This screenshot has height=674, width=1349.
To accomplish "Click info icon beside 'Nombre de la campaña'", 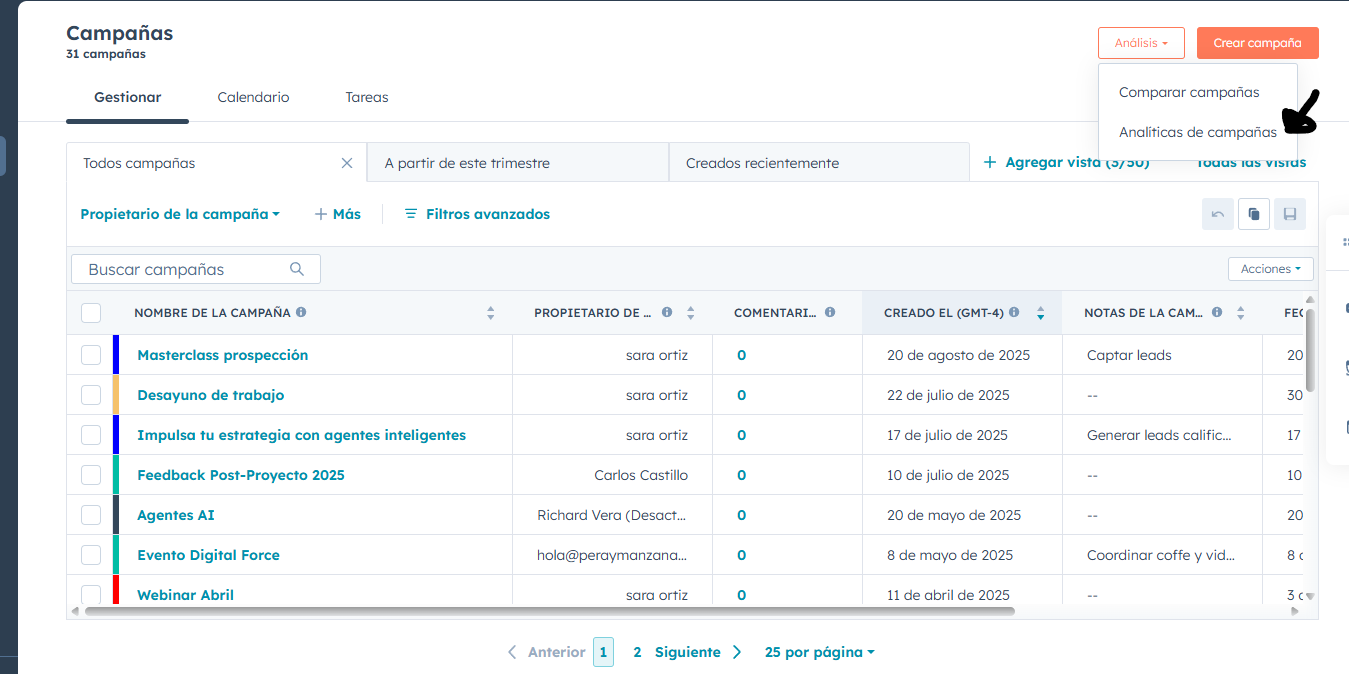I will (301, 312).
